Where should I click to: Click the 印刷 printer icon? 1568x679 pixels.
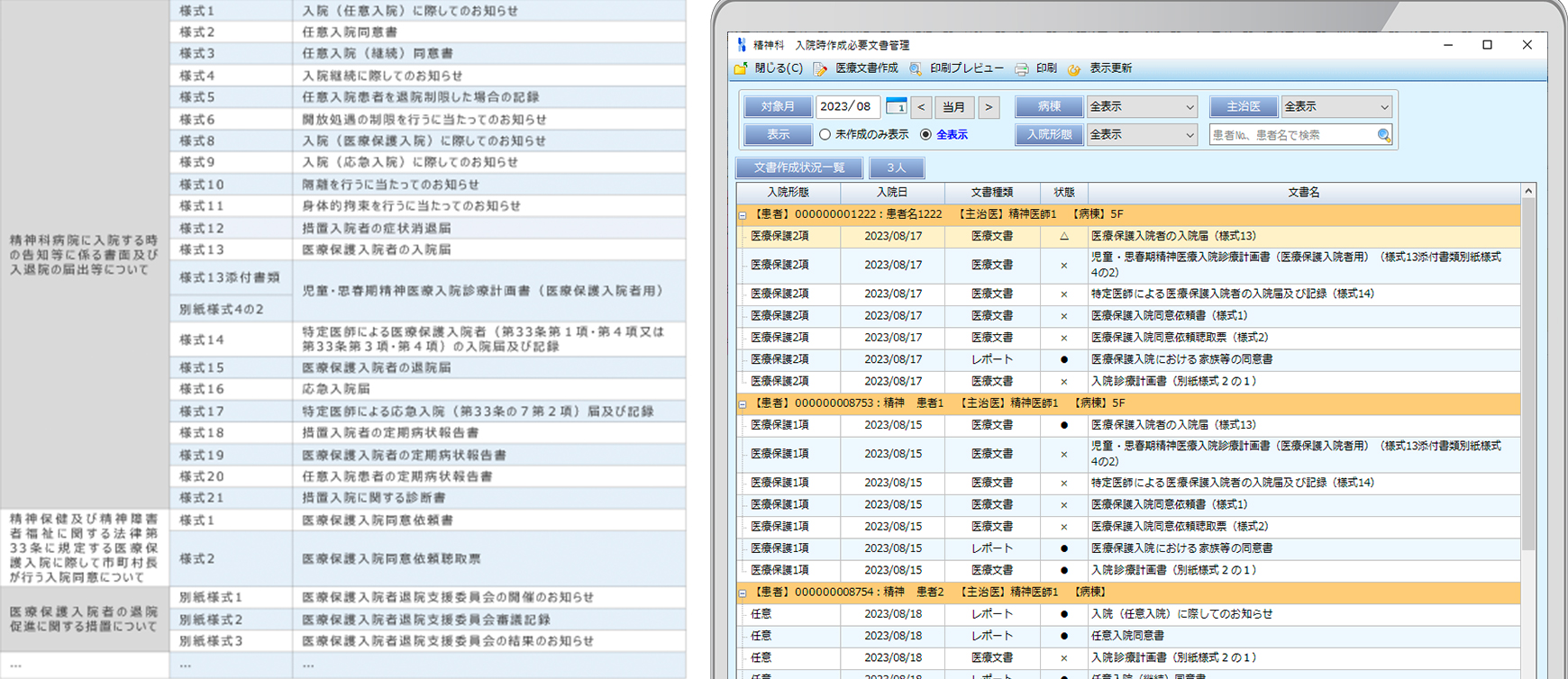[1022, 68]
